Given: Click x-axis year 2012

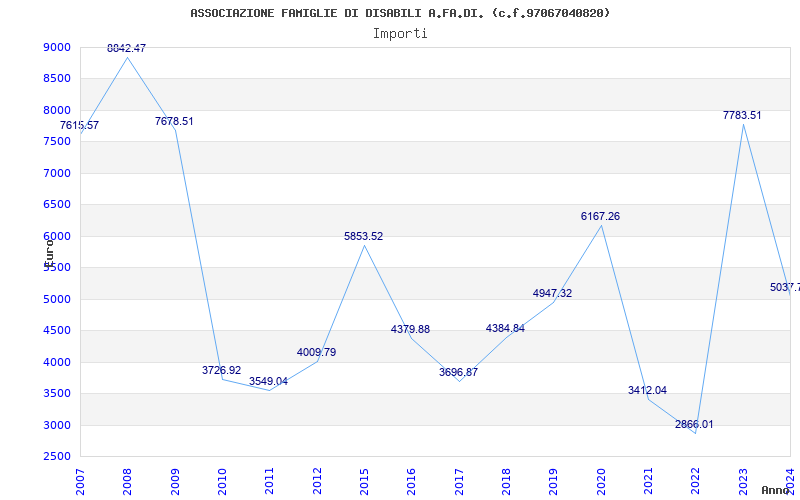Looking at the screenshot, I should (x=317, y=482).
